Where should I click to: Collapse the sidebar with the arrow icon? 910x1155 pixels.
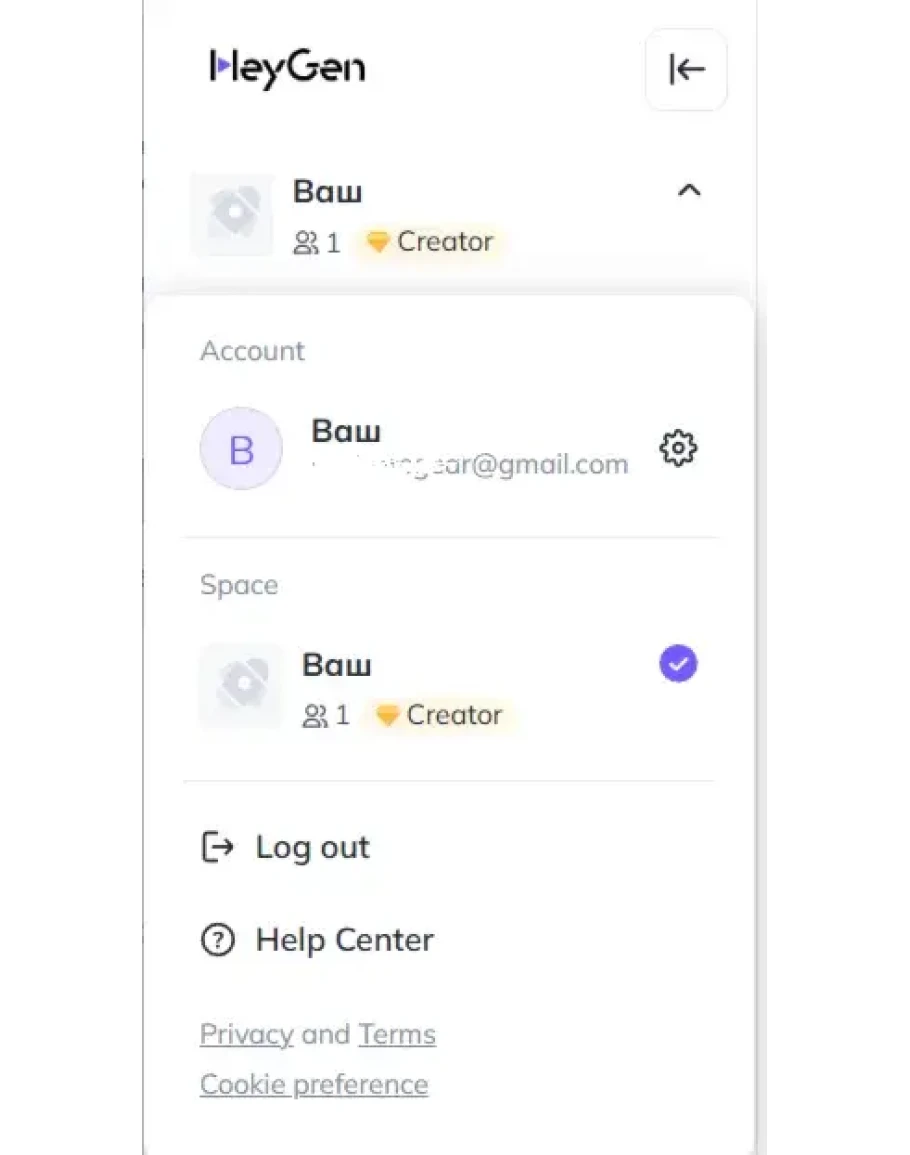(x=686, y=70)
